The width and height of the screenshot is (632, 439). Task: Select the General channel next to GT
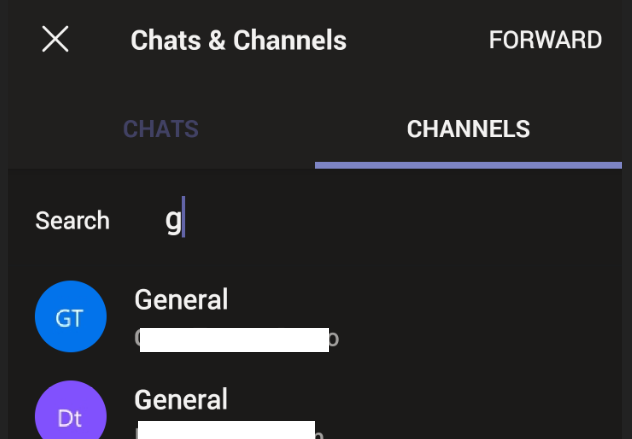[181, 299]
